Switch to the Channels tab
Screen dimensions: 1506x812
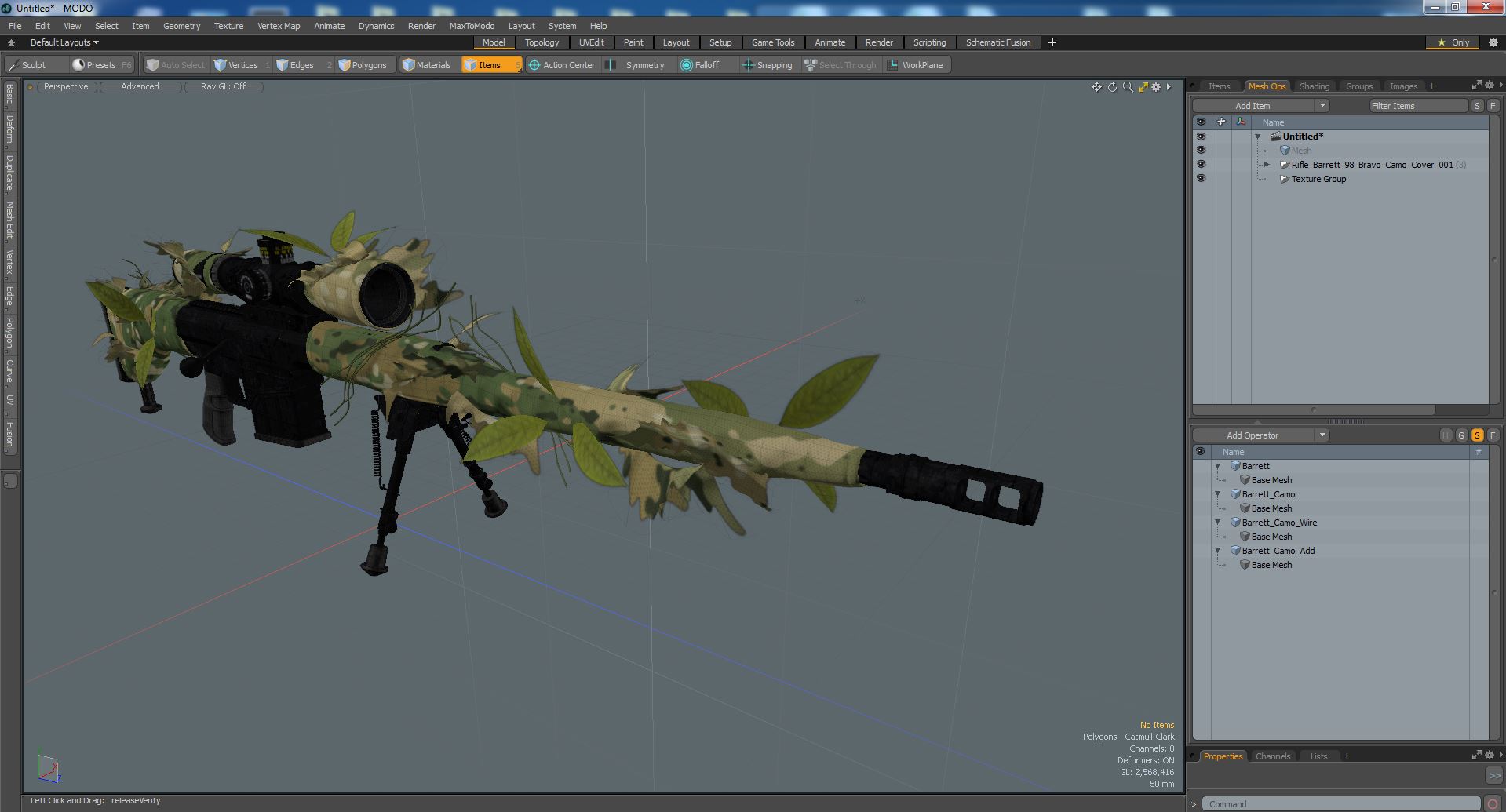point(1272,756)
